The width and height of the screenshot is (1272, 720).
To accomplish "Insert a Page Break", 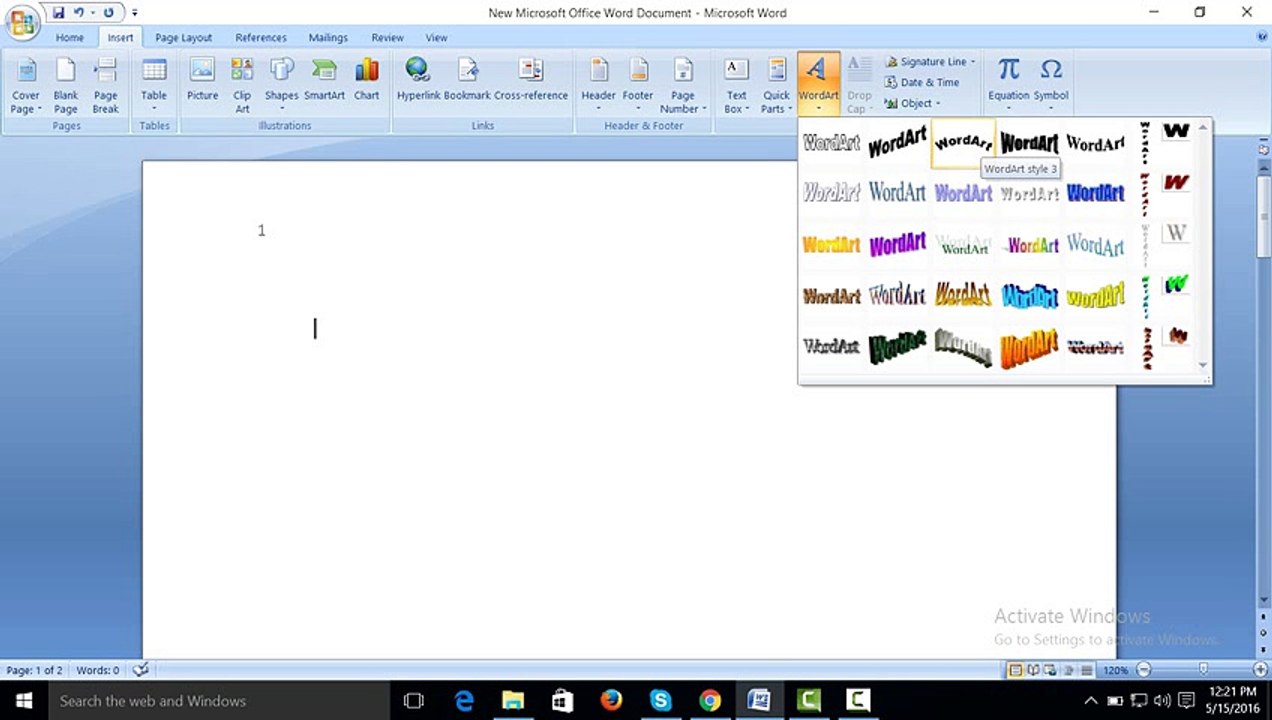I will pyautogui.click(x=105, y=86).
